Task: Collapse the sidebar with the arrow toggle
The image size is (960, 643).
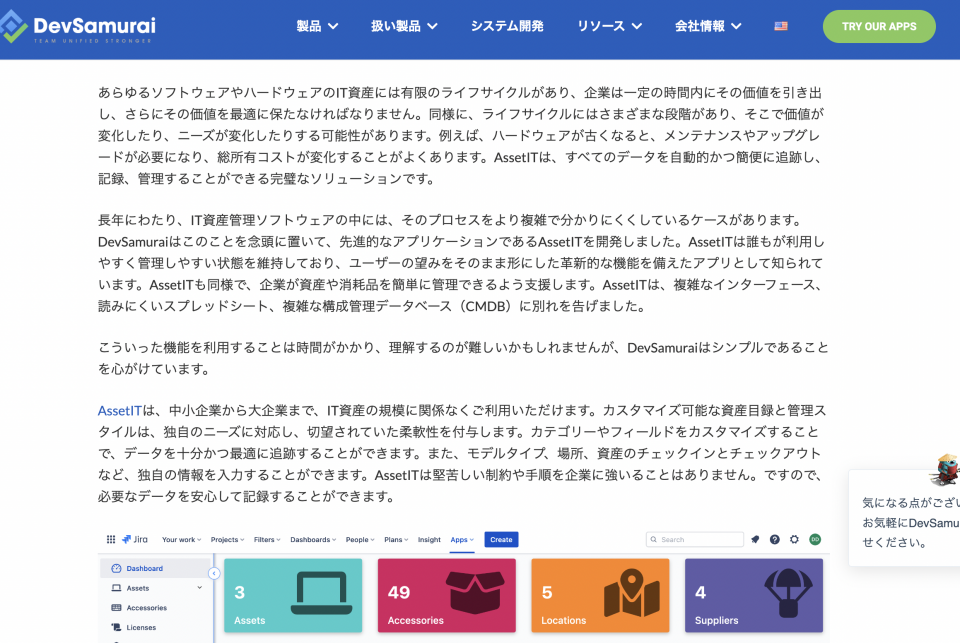Action: coord(214,573)
